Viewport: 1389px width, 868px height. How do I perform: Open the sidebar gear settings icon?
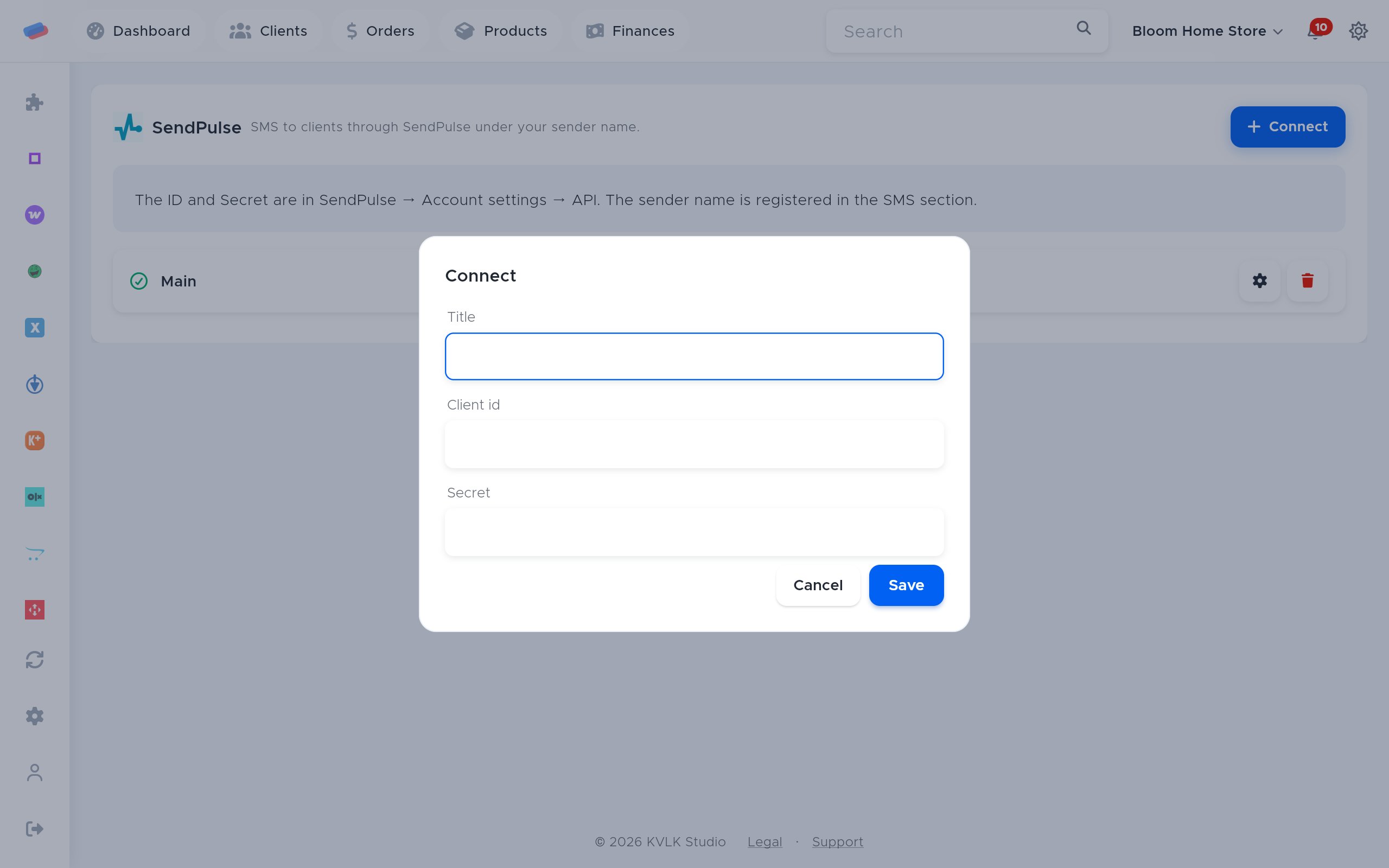[34, 716]
